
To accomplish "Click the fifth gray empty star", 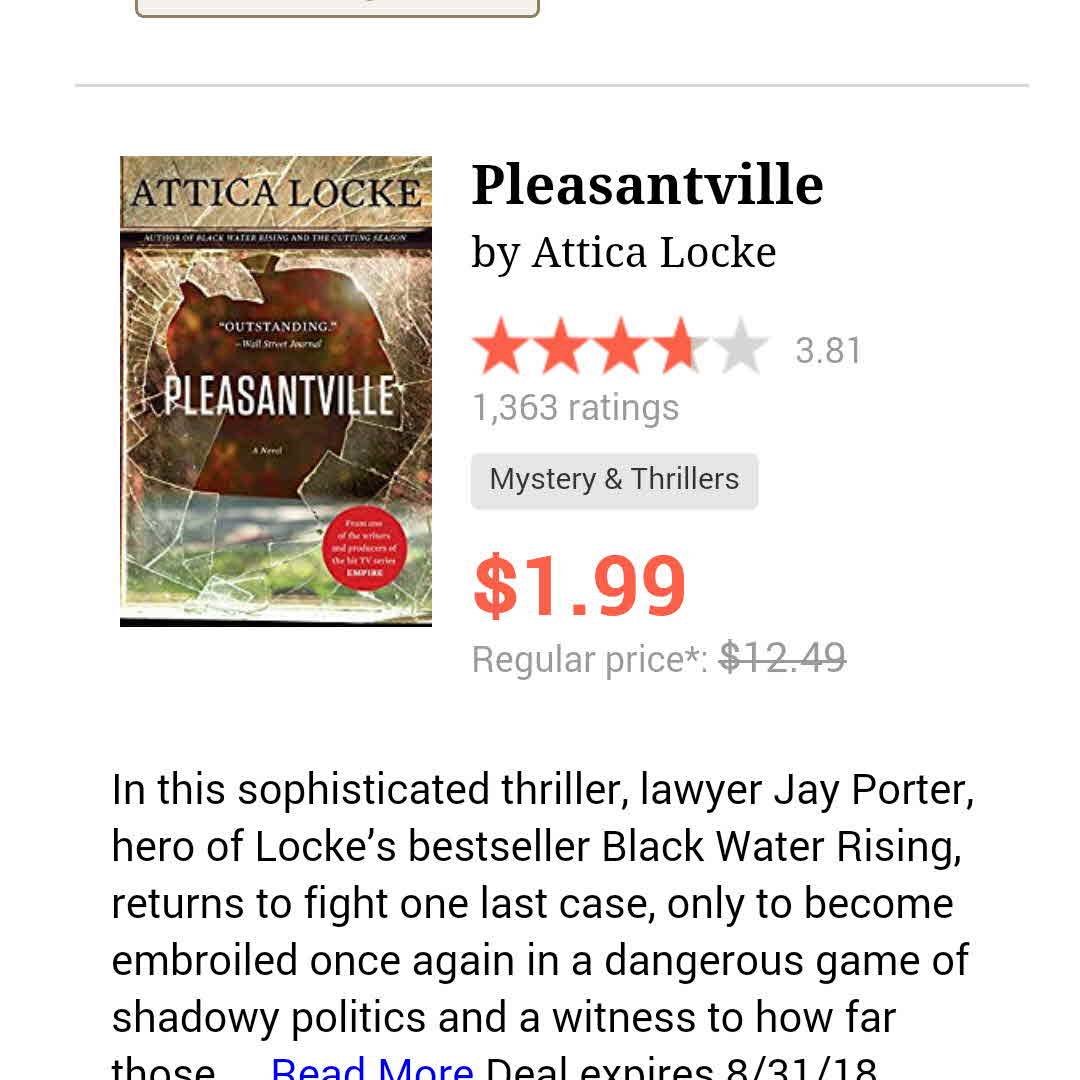I will [x=741, y=347].
